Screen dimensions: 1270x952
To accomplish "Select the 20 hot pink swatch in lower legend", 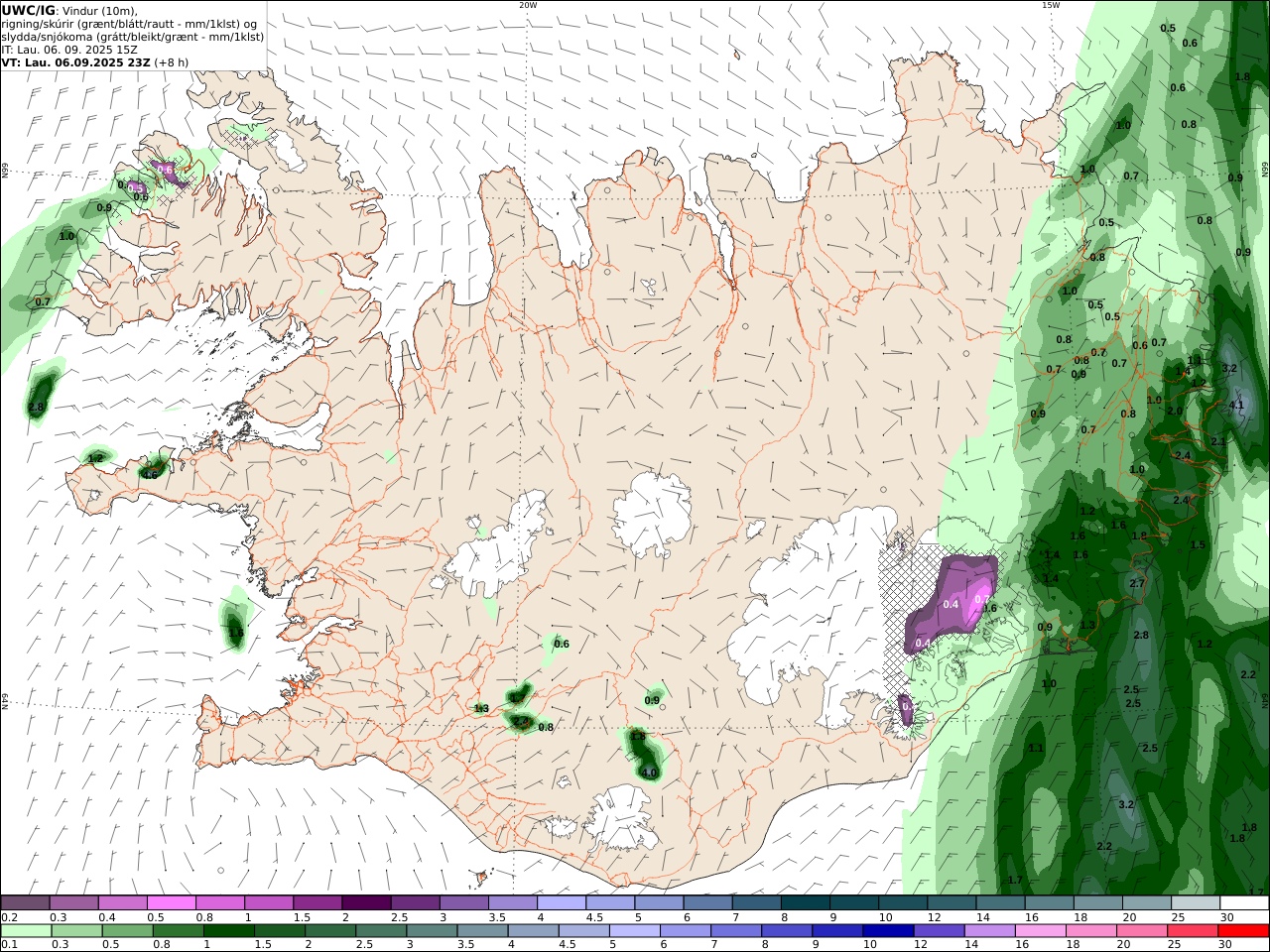I will 1143,931.
